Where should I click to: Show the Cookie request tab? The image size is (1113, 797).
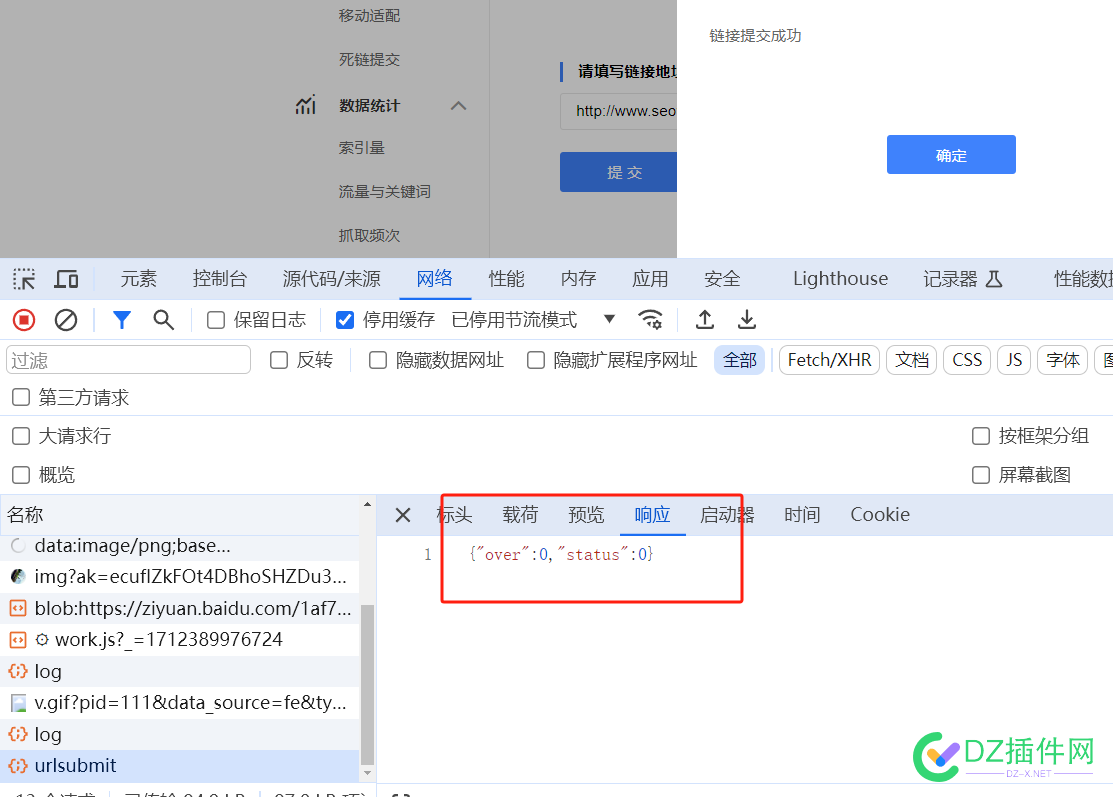pyautogui.click(x=880, y=515)
